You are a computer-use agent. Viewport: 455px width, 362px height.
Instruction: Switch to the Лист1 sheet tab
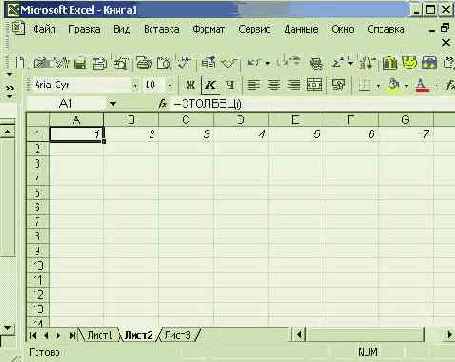(x=99, y=335)
